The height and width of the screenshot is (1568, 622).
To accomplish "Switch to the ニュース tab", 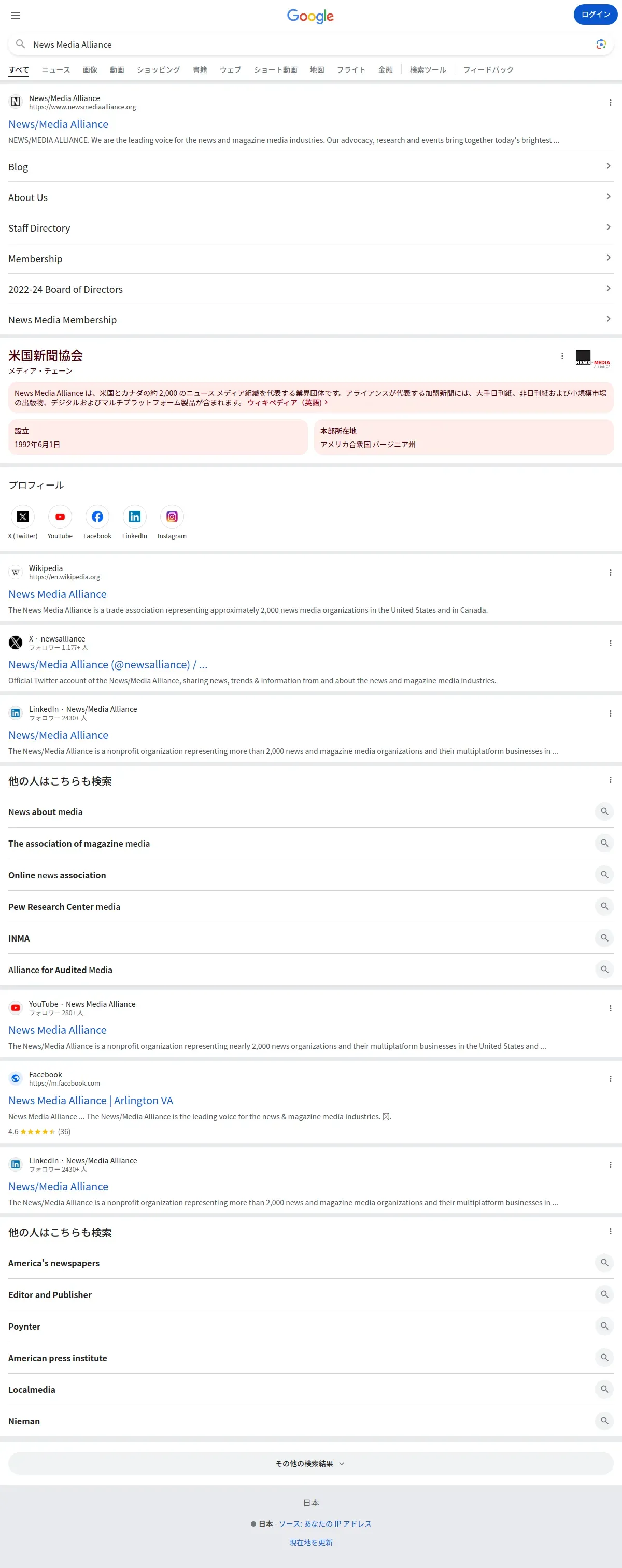I will click(56, 70).
